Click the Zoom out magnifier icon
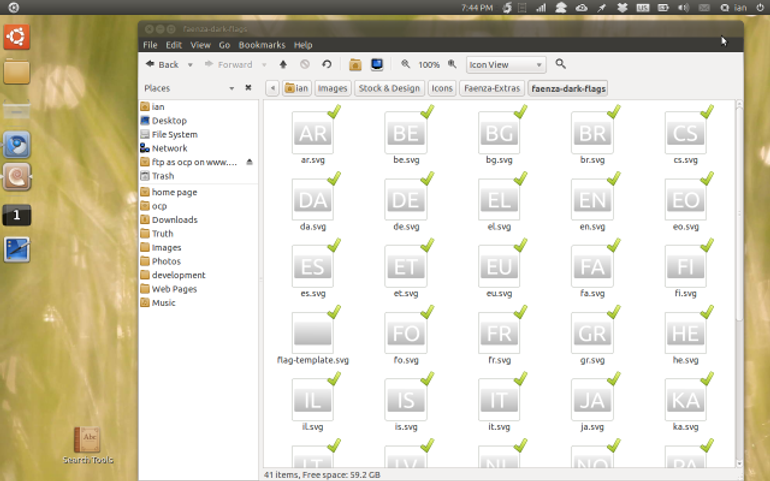This screenshot has width=770, height=481. pyautogui.click(x=406, y=64)
